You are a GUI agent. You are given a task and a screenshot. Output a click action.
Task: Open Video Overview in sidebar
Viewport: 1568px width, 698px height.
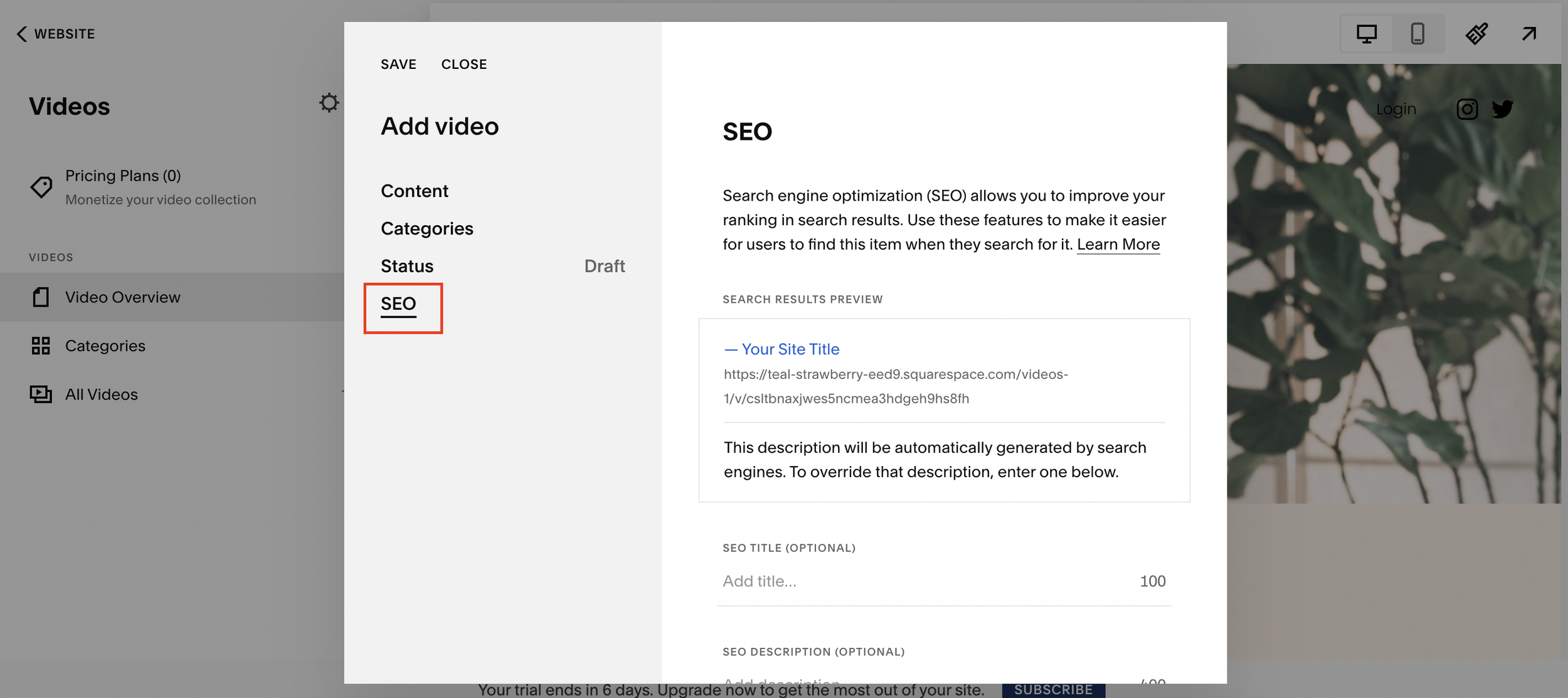123,297
